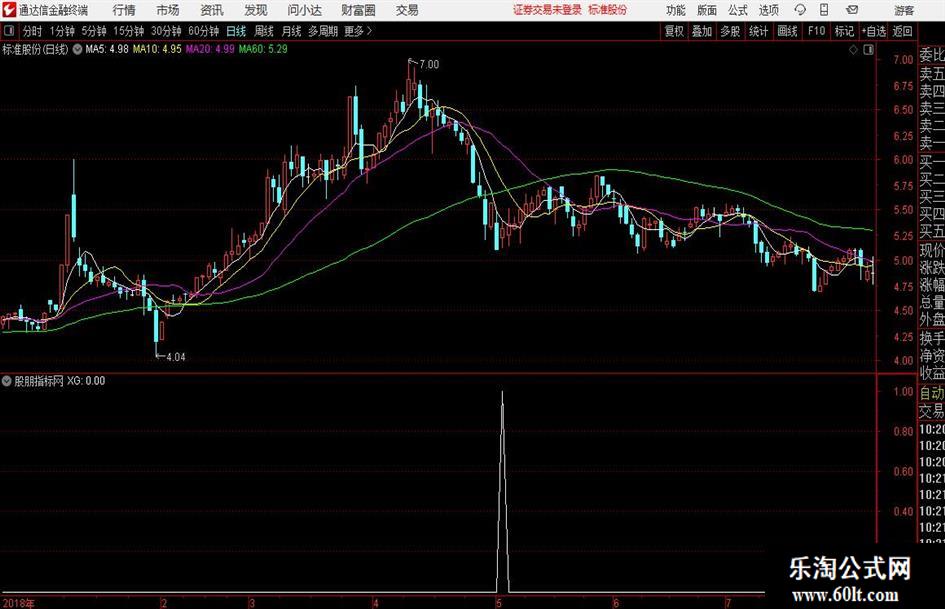Switch to 分时 chart period

33,31
